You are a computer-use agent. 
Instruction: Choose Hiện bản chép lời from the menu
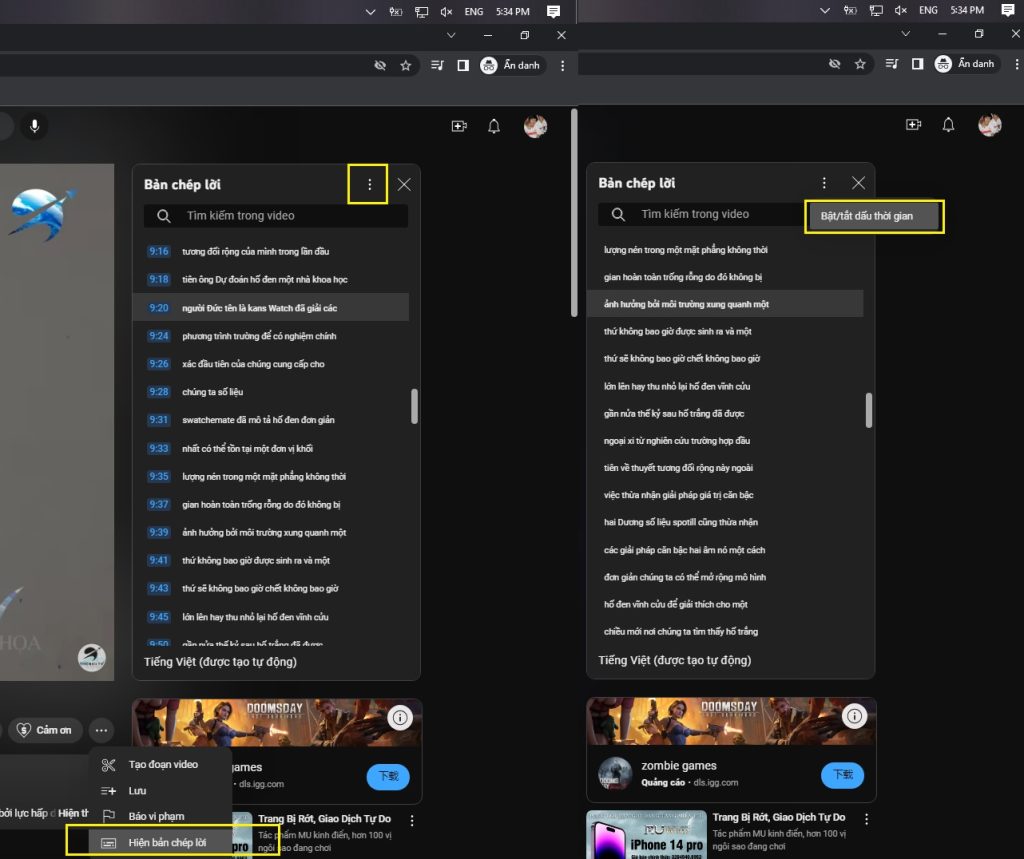click(170, 841)
